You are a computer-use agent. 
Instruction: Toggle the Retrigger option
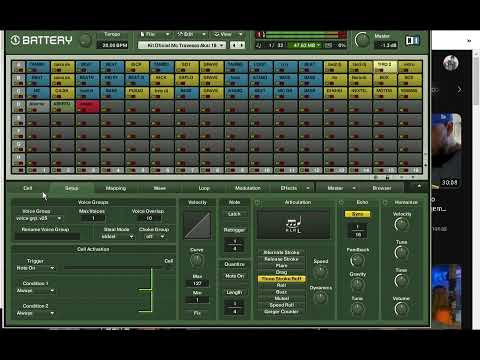tap(234, 230)
